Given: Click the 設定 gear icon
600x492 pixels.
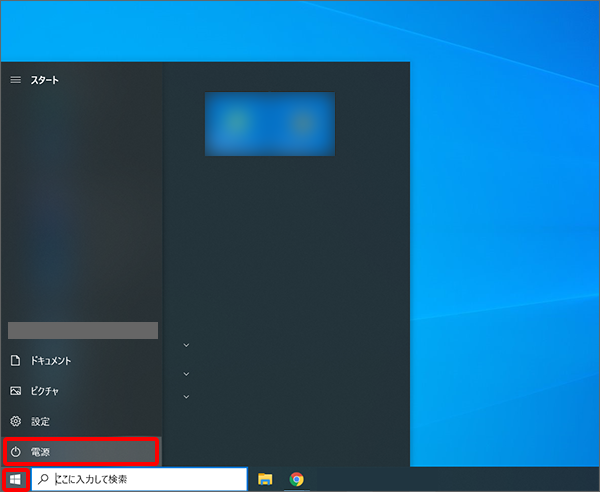Looking at the screenshot, I should pos(15,422).
